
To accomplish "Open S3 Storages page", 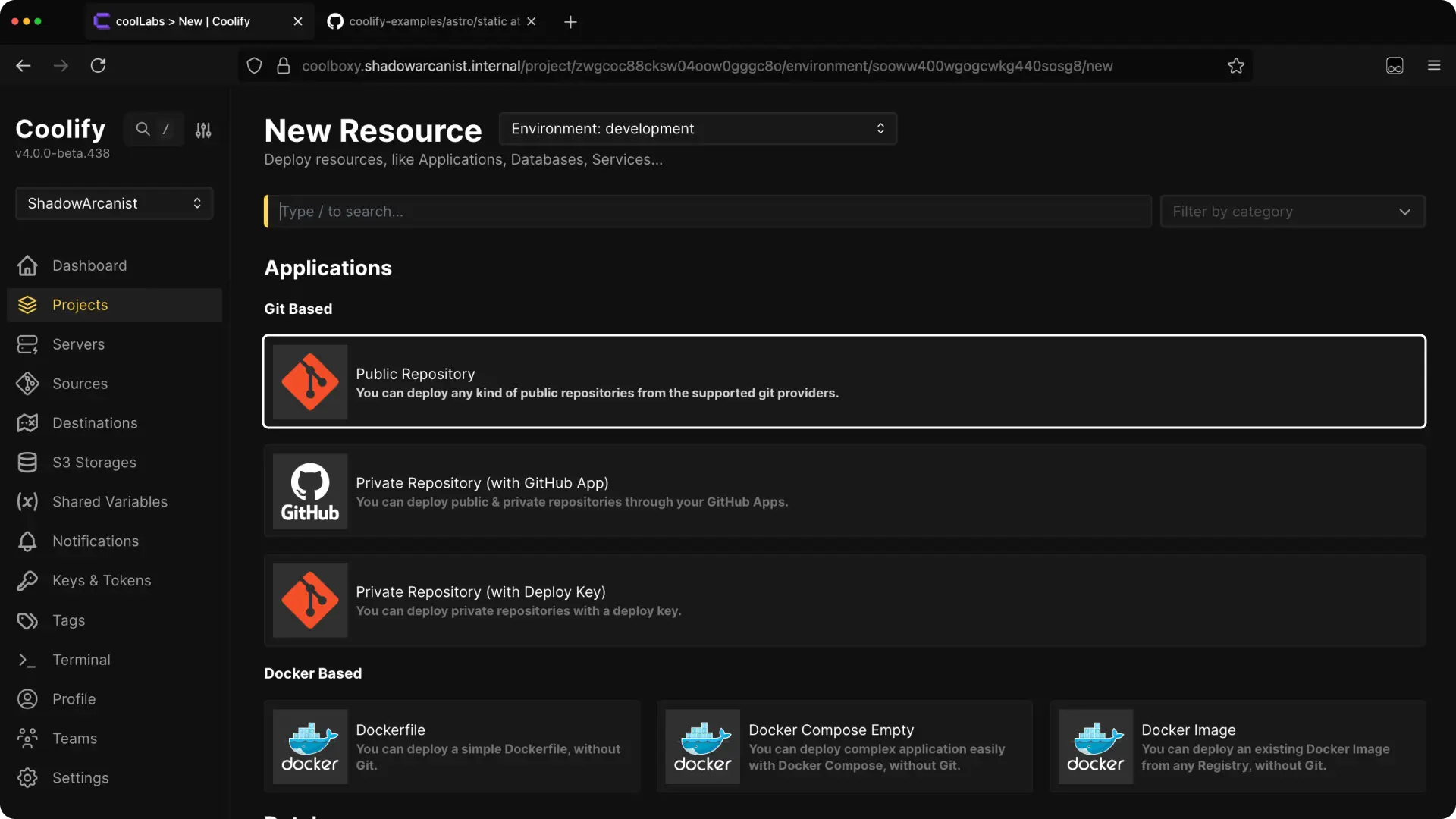I will coord(94,463).
